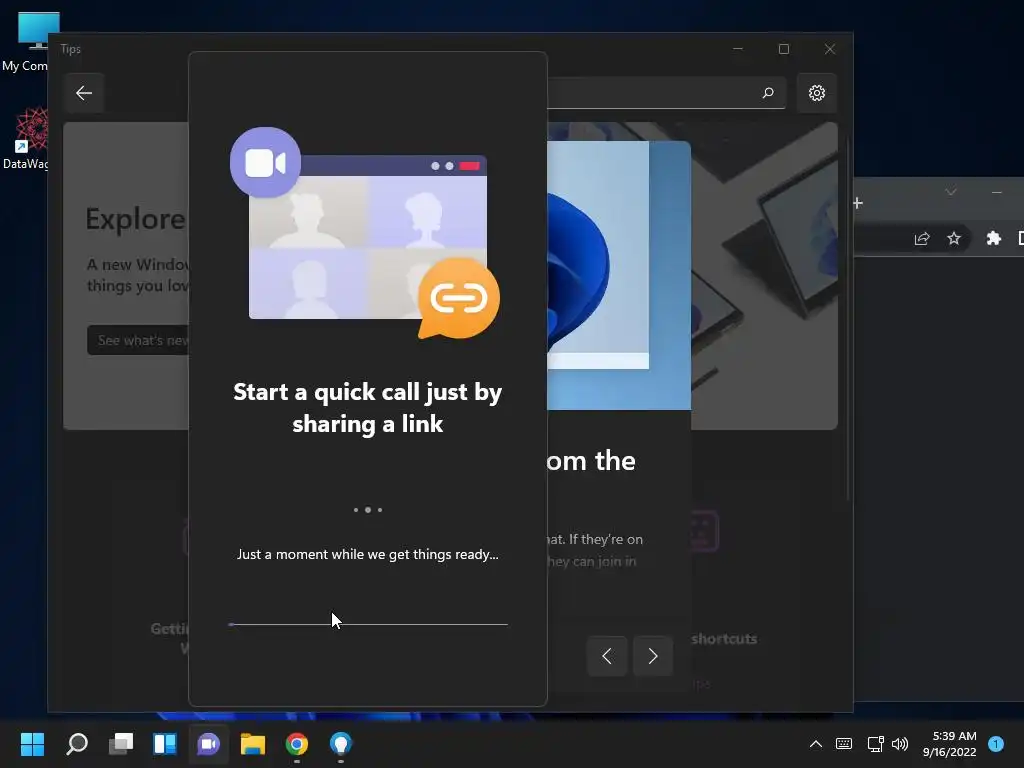Screen dimensions: 1024x768
Task: Show next tip with right chevron
Action: click(x=652, y=656)
